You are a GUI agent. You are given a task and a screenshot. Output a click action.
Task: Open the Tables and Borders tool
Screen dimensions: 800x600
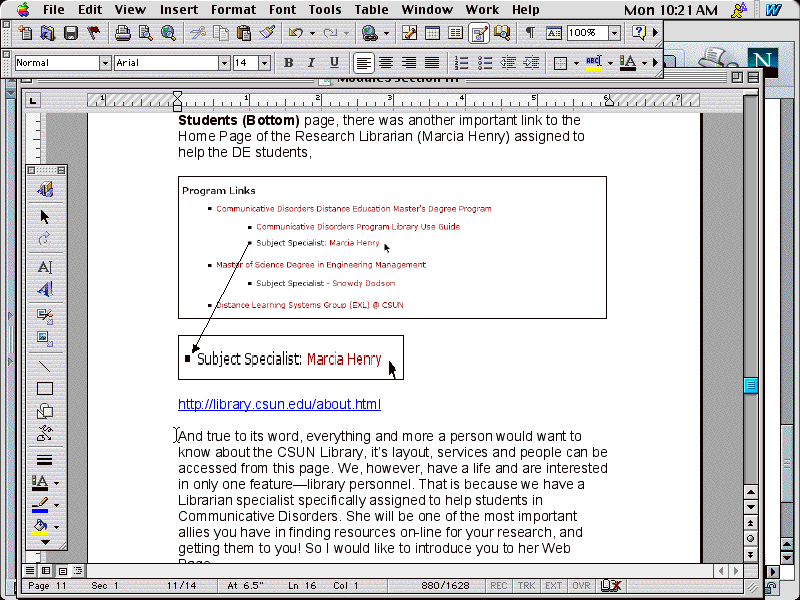tap(409, 33)
